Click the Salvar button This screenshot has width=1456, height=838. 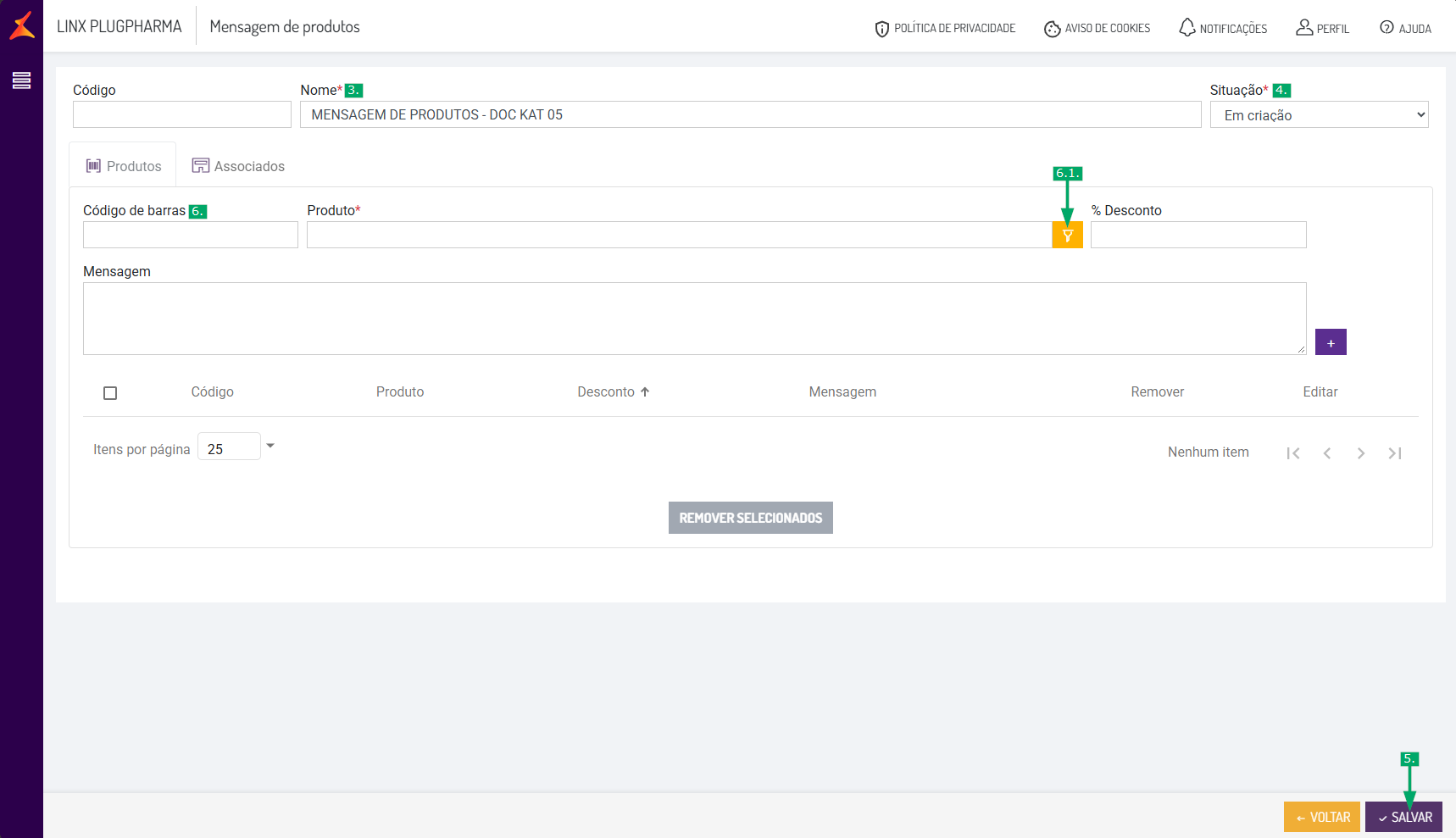tap(1403, 817)
